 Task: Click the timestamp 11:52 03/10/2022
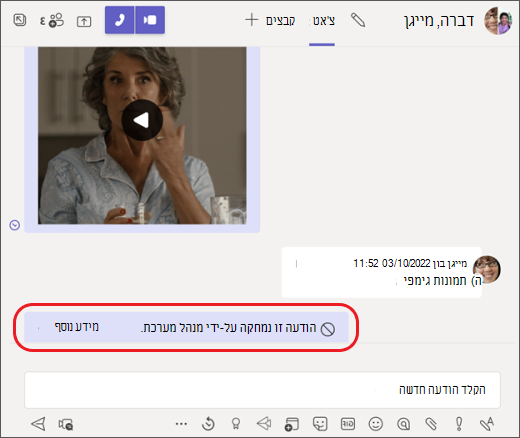click(392, 263)
